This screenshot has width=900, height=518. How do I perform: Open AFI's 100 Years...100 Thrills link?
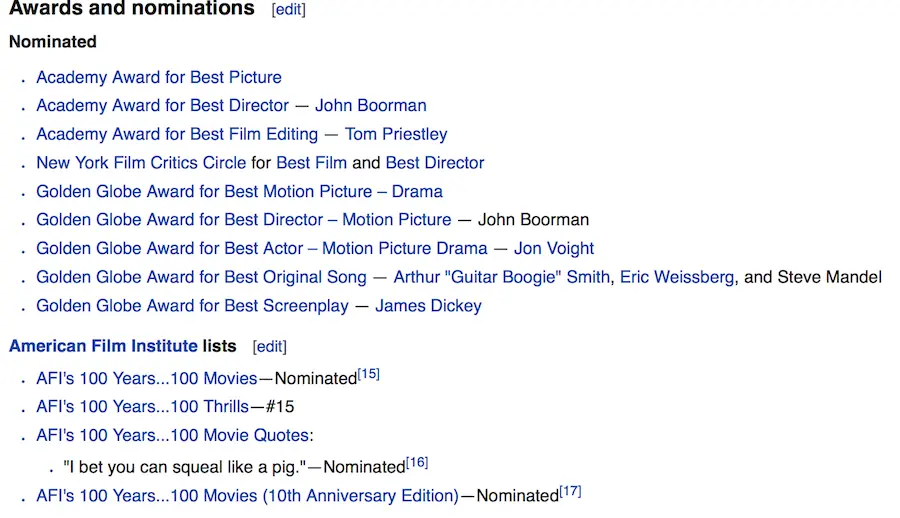click(143, 406)
